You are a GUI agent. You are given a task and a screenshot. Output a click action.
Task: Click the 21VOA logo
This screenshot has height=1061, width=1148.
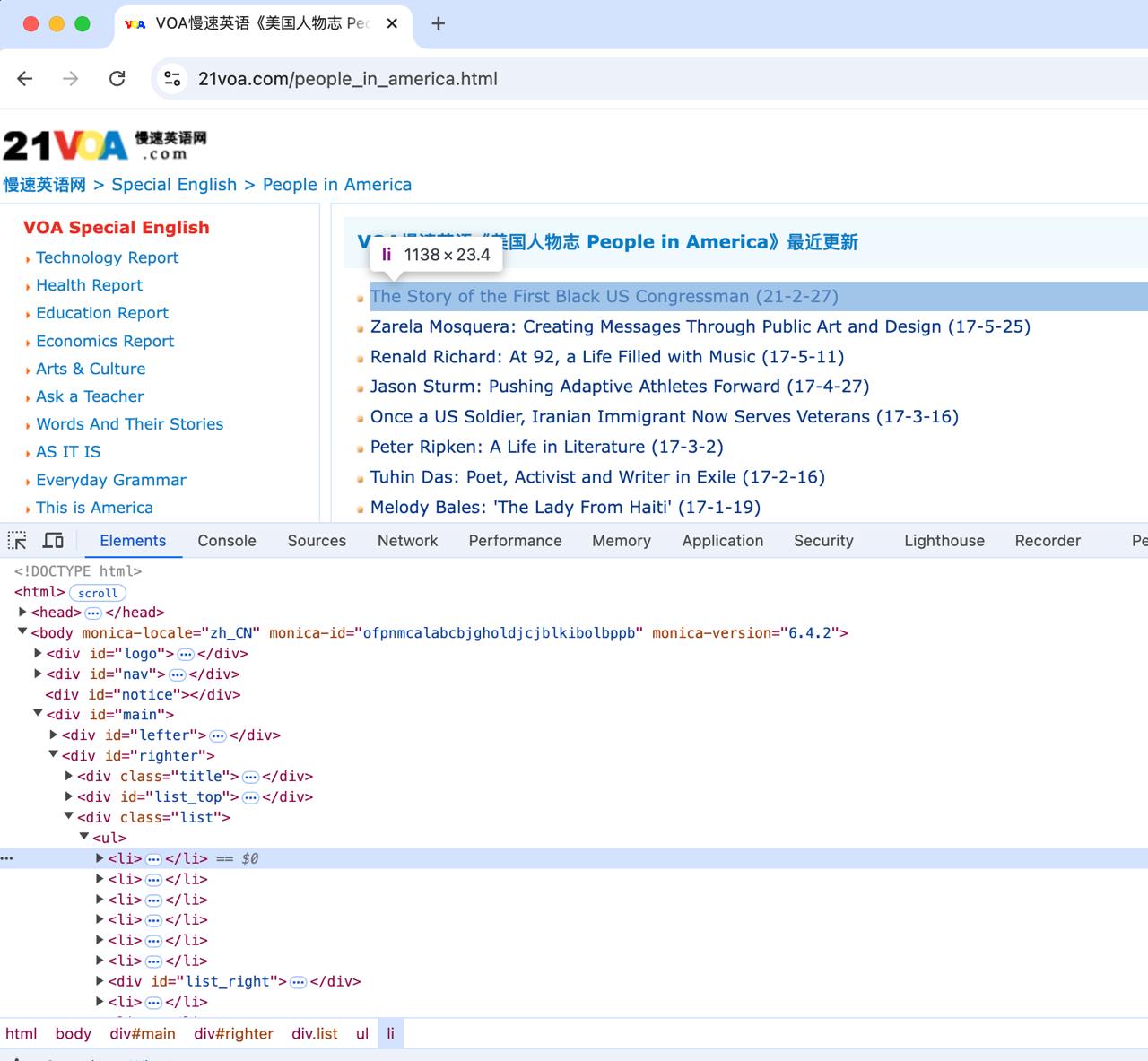(105, 144)
